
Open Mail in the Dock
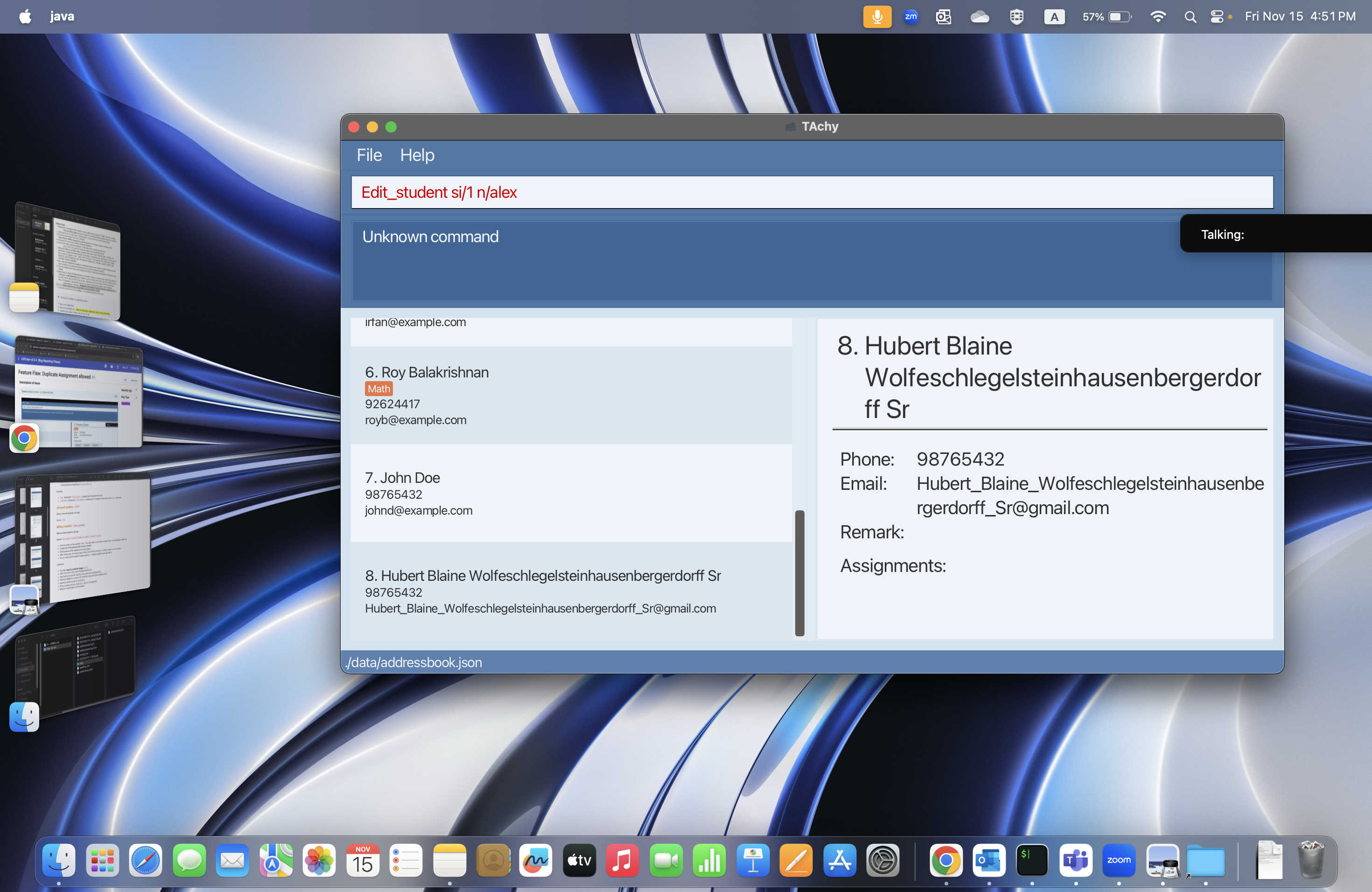coord(232,860)
